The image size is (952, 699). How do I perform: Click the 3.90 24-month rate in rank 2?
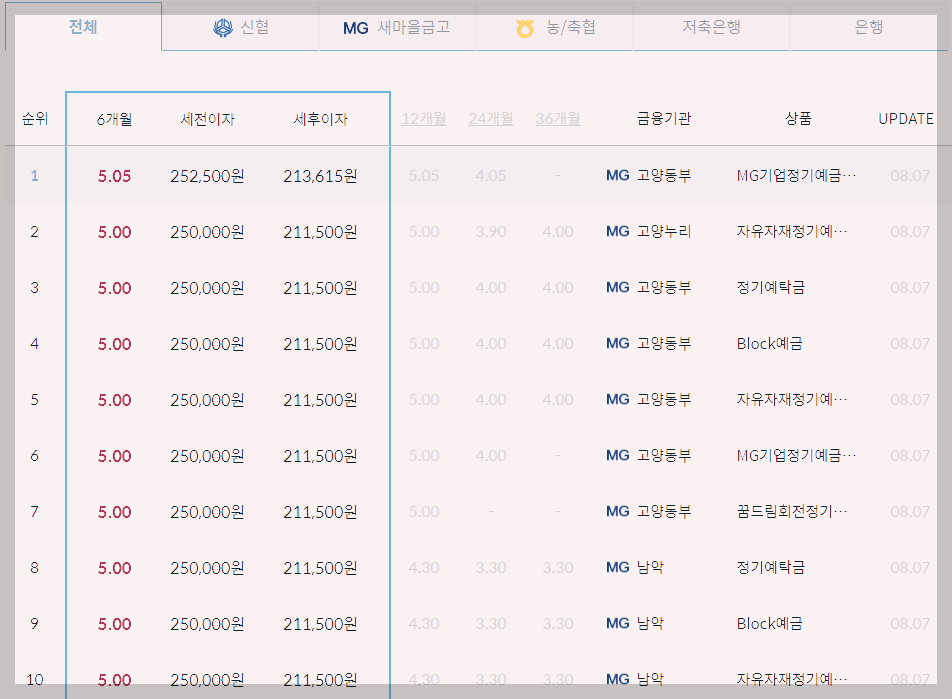491,231
